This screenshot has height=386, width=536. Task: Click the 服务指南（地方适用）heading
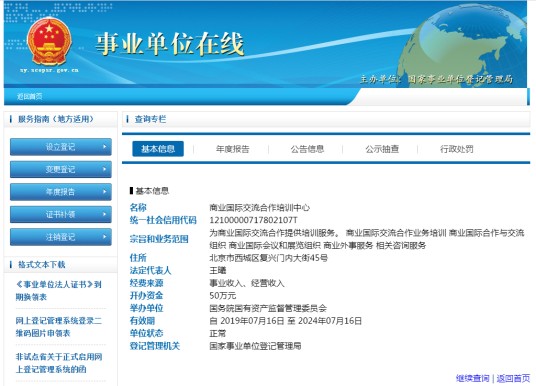click(56, 119)
